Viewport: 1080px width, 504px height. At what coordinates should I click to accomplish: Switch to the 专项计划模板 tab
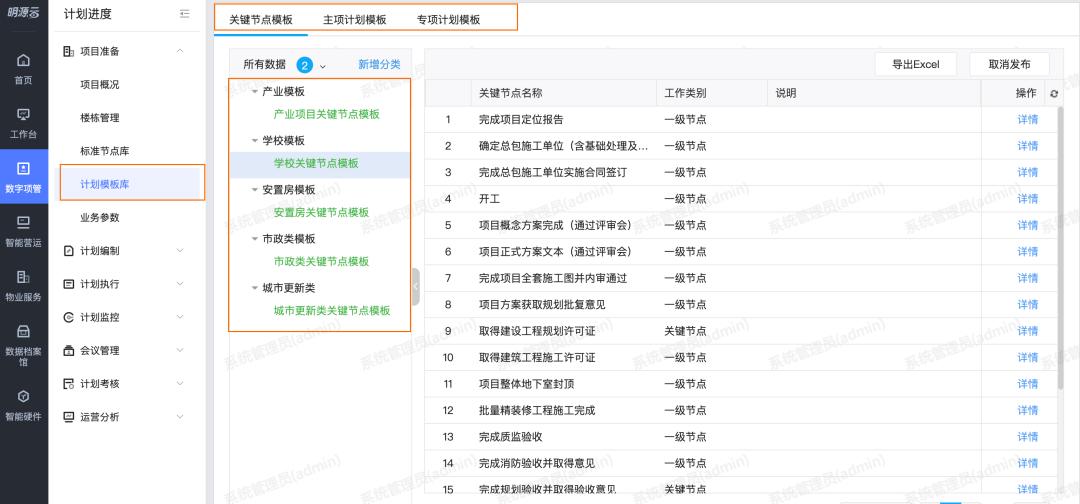pyautogui.click(x=448, y=19)
